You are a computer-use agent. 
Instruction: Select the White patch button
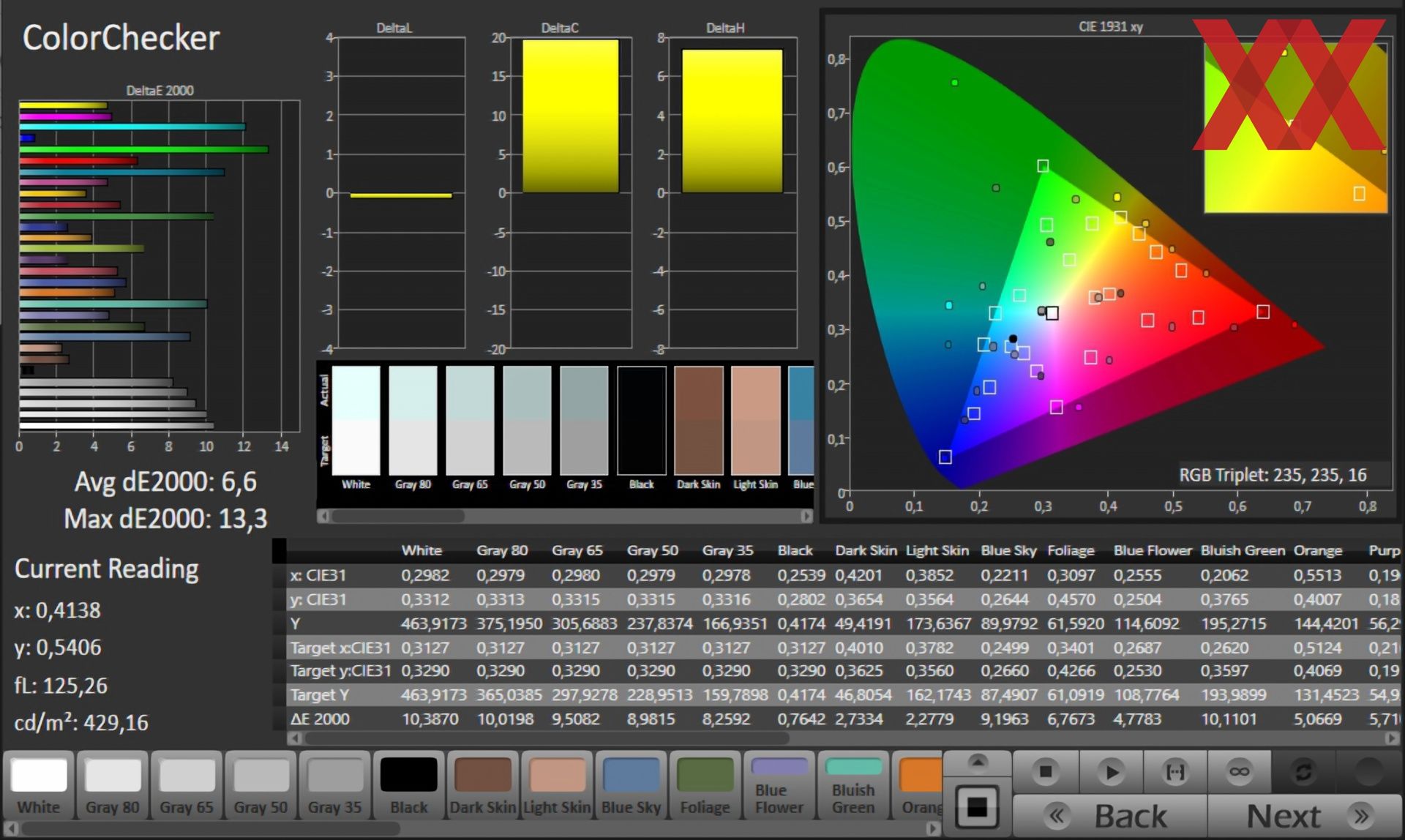[x=39, y=786]
